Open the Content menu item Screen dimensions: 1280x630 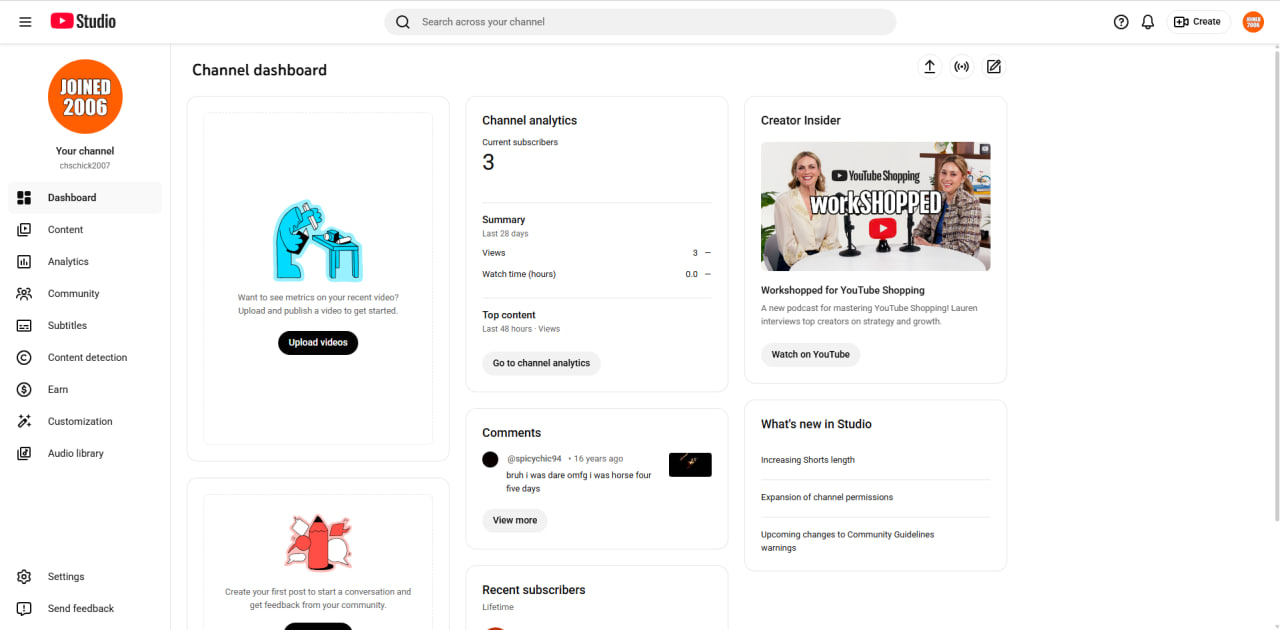[x=85, y=230]
